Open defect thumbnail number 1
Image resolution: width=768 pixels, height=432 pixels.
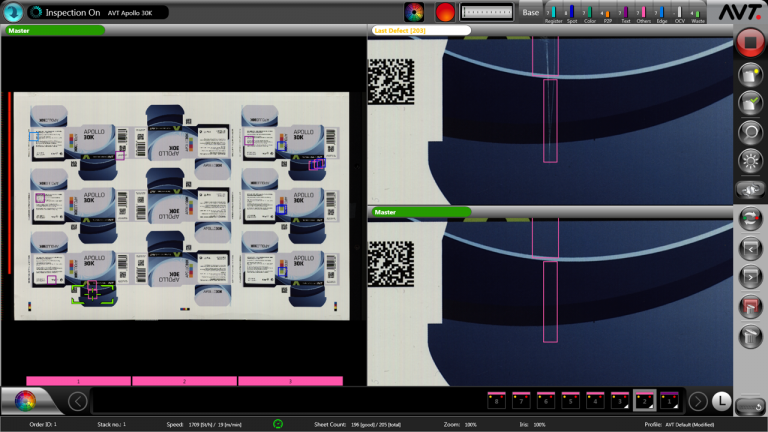[x=669, y=401]
